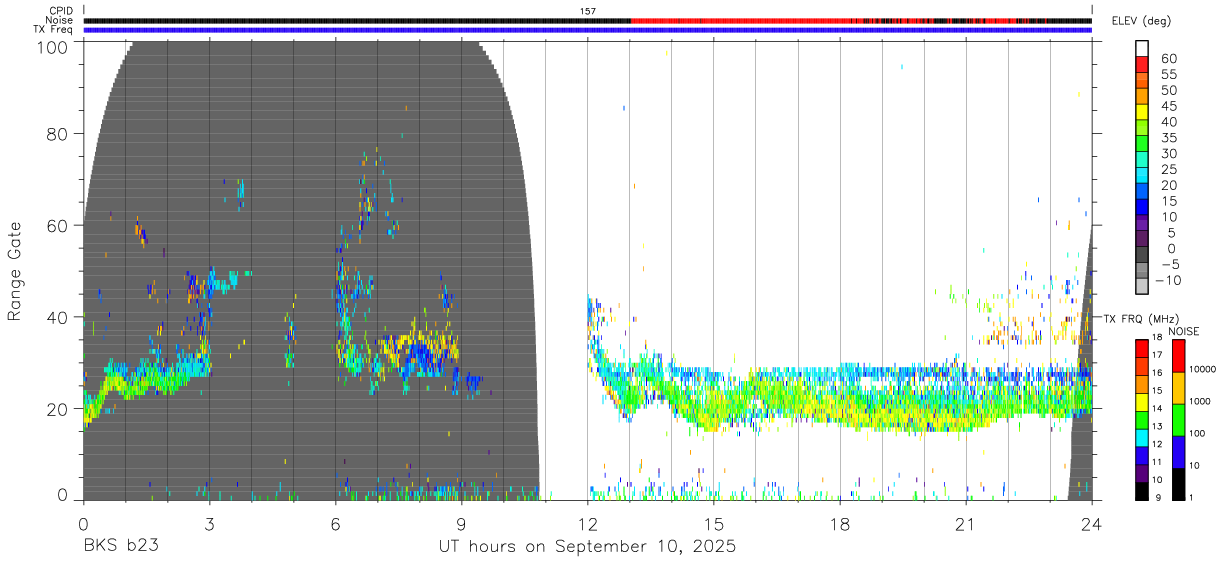Click TX frequency tick 16
This screenshot has width=1228, height=567.
pyautogui.click(x=1157, y=373)
